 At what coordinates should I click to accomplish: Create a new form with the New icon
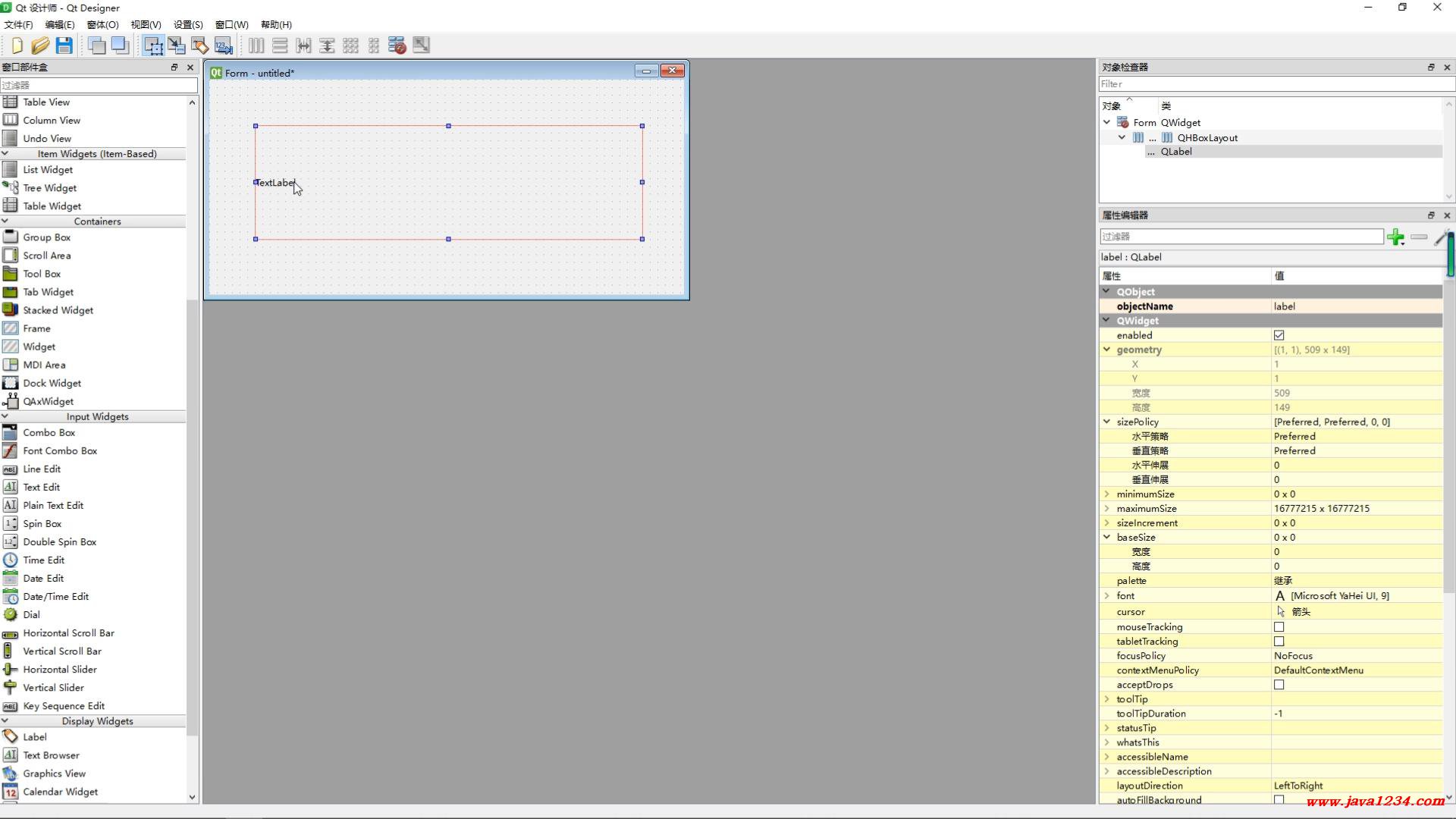[x=17, y=45]
